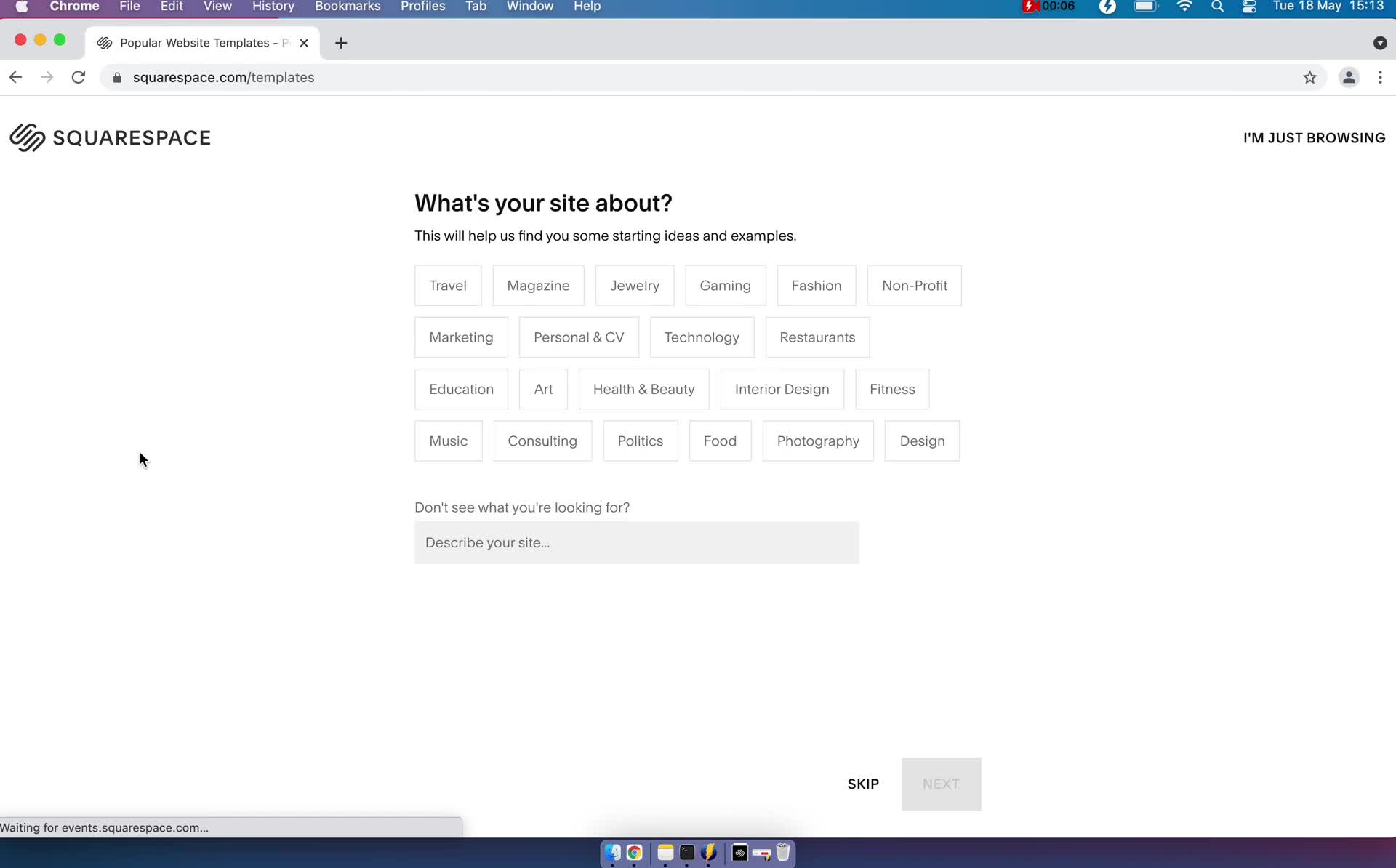Toggle the Marketing category

click(x=461, y=337)
